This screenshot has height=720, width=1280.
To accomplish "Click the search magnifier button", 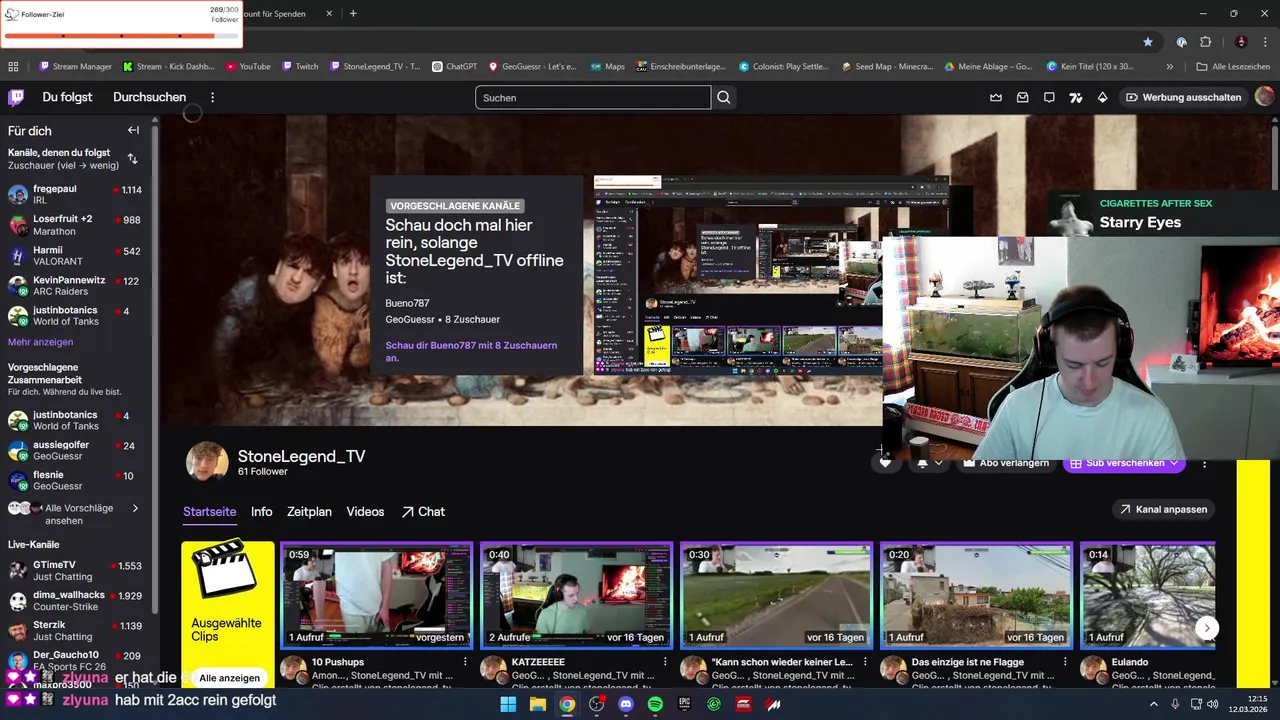I will 724,97.
